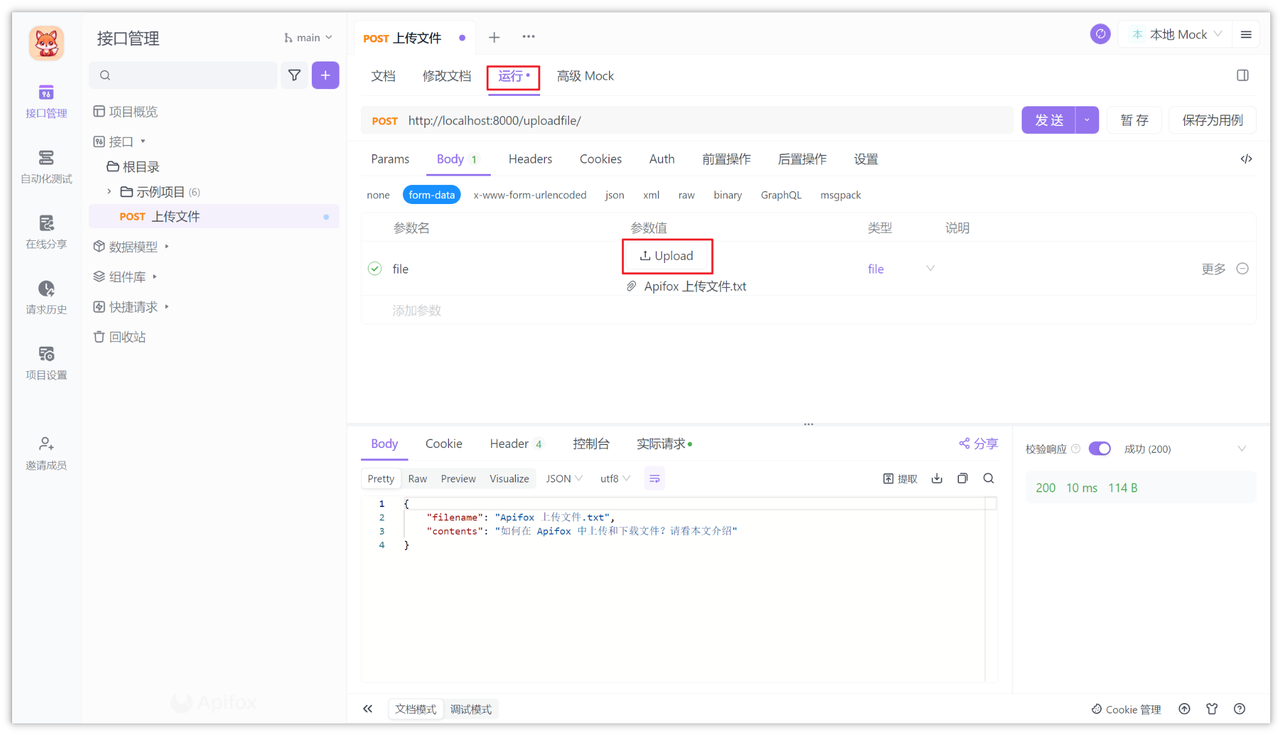Click 邀请成员 sidebar icon
Viewport: 1280px width, 735px height.
pyautogui.click(x=46, y=453)
